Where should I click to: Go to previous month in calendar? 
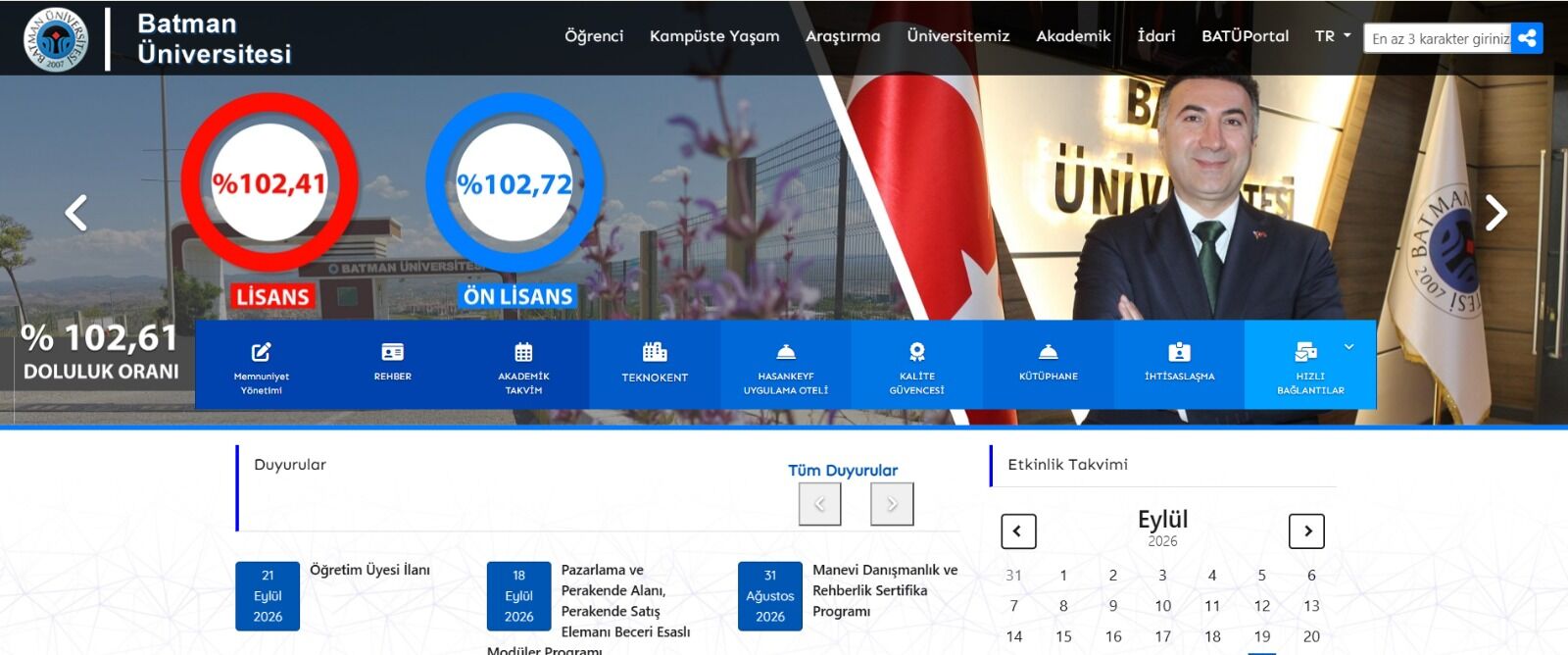point(1018,531)
